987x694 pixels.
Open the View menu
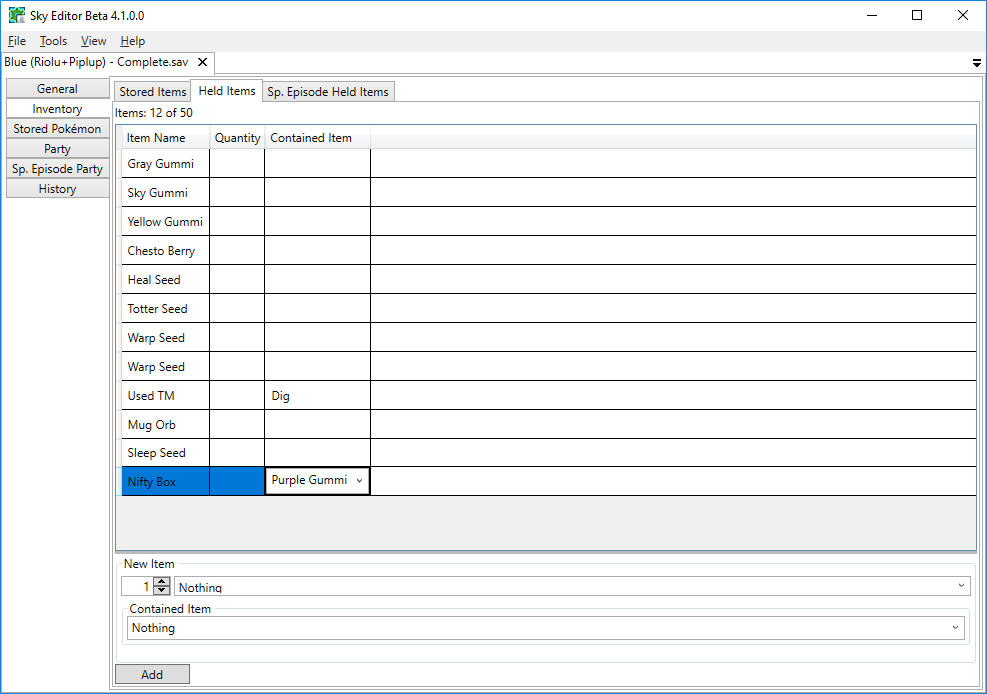point(93,41)
